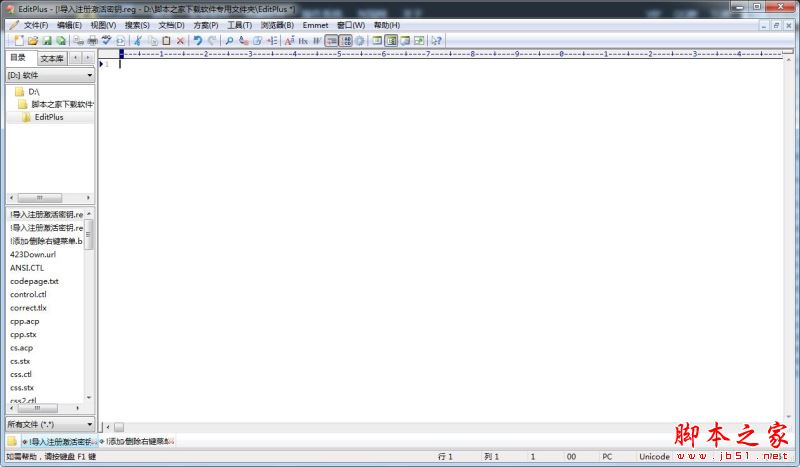Viewport: 800px width, 467px height.
Task: Click the greyed Redo arrow icon
Action: tap(212, 40)
